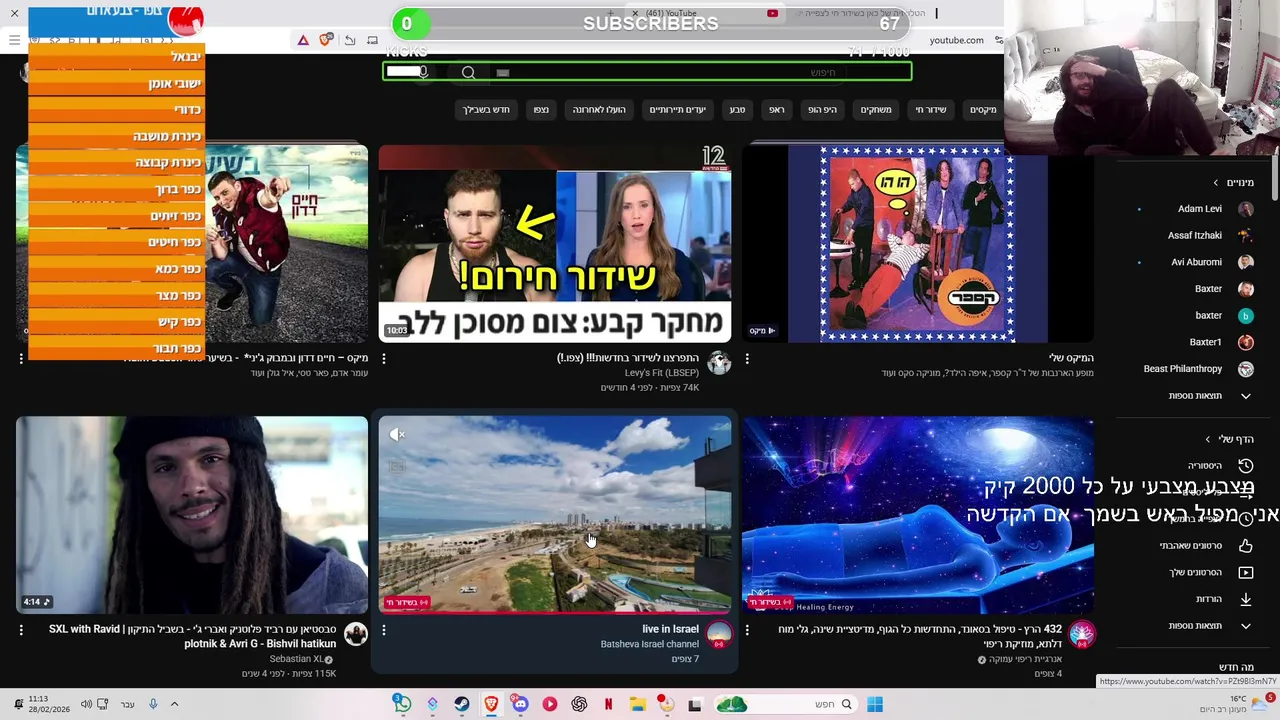The height and width of the screenshot is (720, 1280).
Task: Select the 'יעדים תיירותיים' filter chip
Action: (x=677, y=110)
